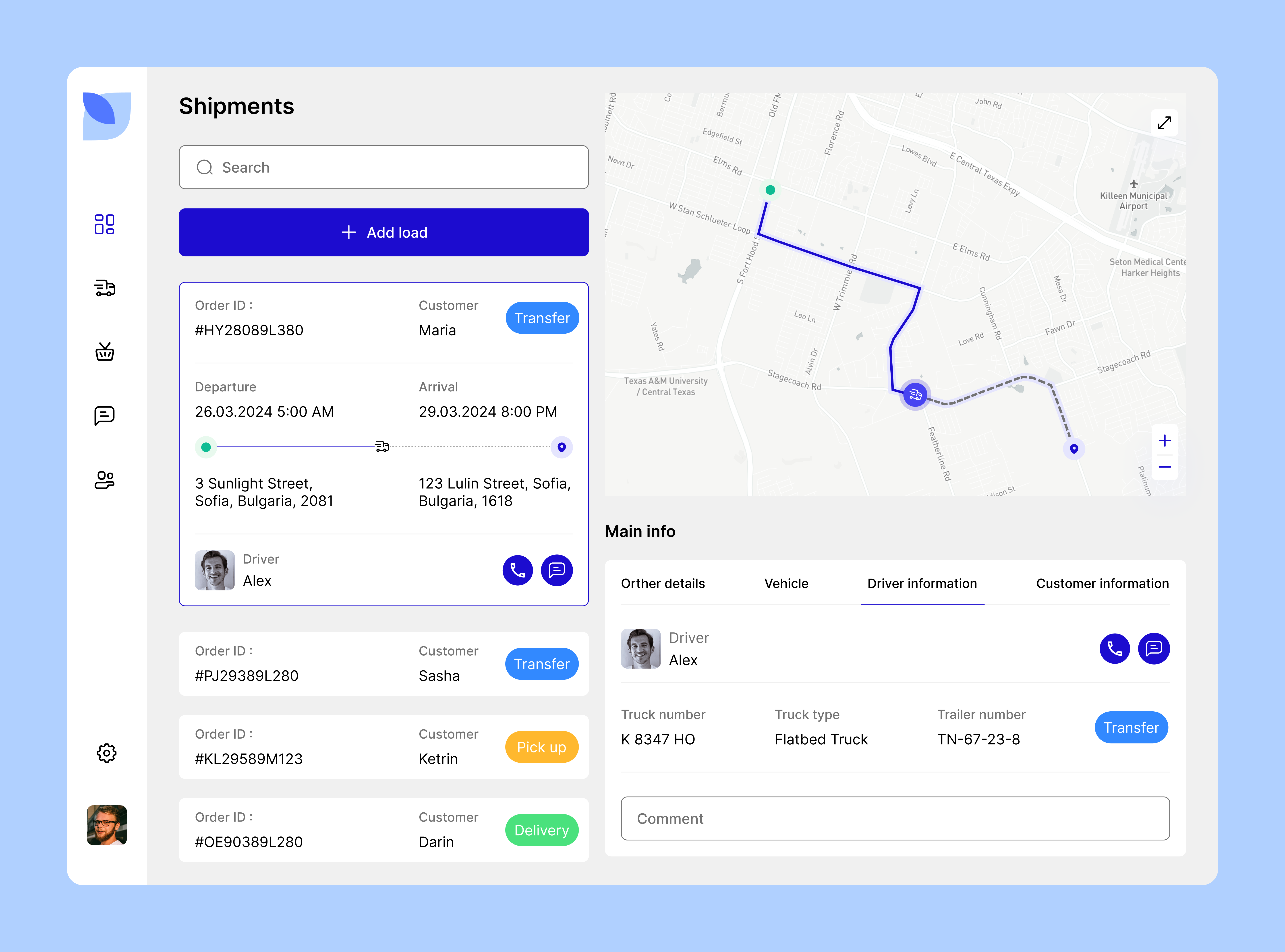The height and width of the screenshot is (952, 1285).
Task: Click the green start marker on map
Action: (x=770, y=190)
